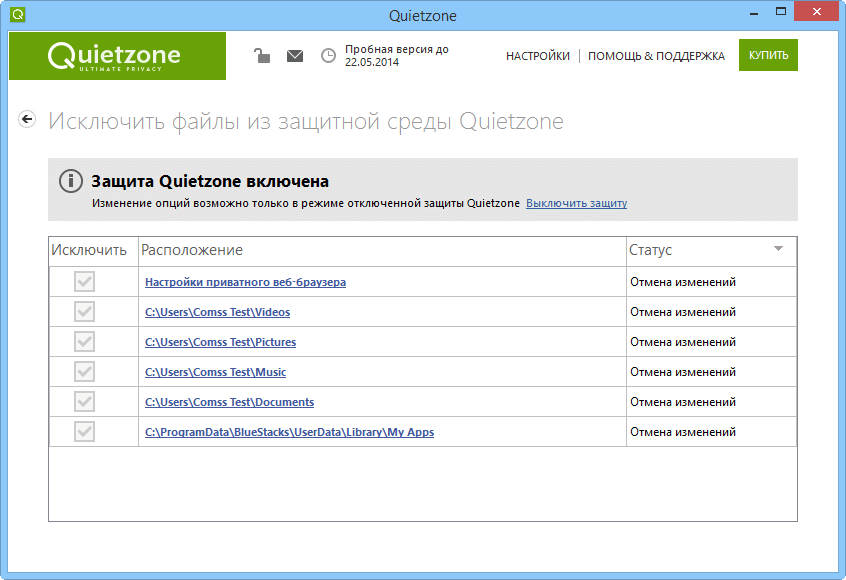Viewport: 846px width, 580px height.
Task: Click the Выключить защиту link
Action: [x=576, y=203]
